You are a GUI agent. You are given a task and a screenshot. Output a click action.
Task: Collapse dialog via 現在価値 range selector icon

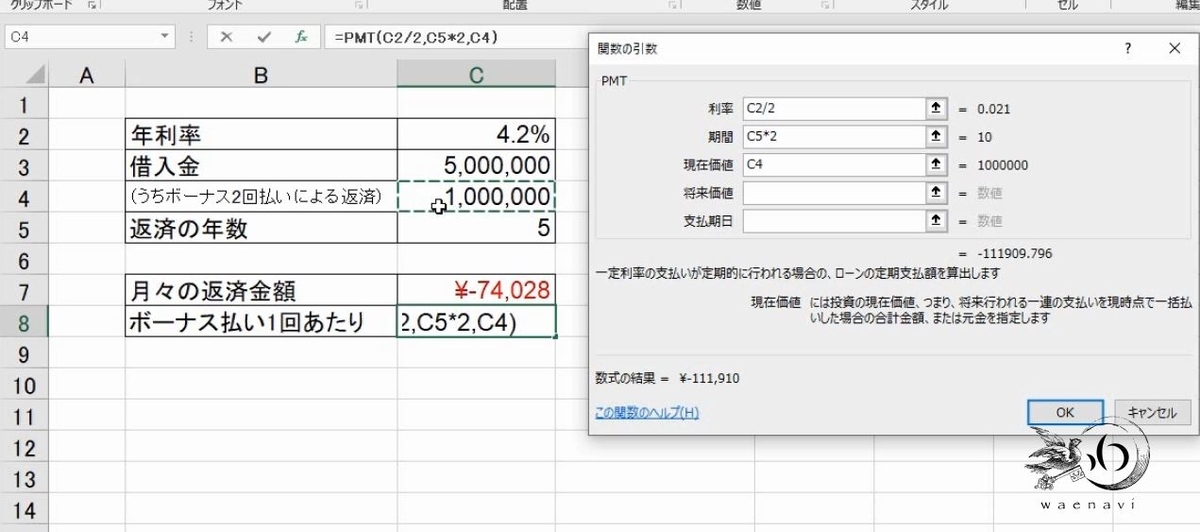937,165
